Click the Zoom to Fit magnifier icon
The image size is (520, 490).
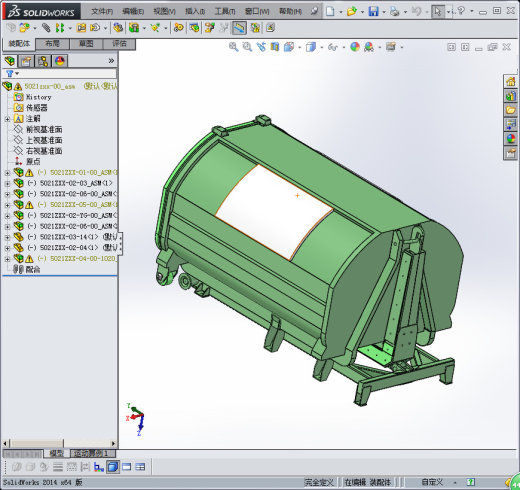[233, 47]
